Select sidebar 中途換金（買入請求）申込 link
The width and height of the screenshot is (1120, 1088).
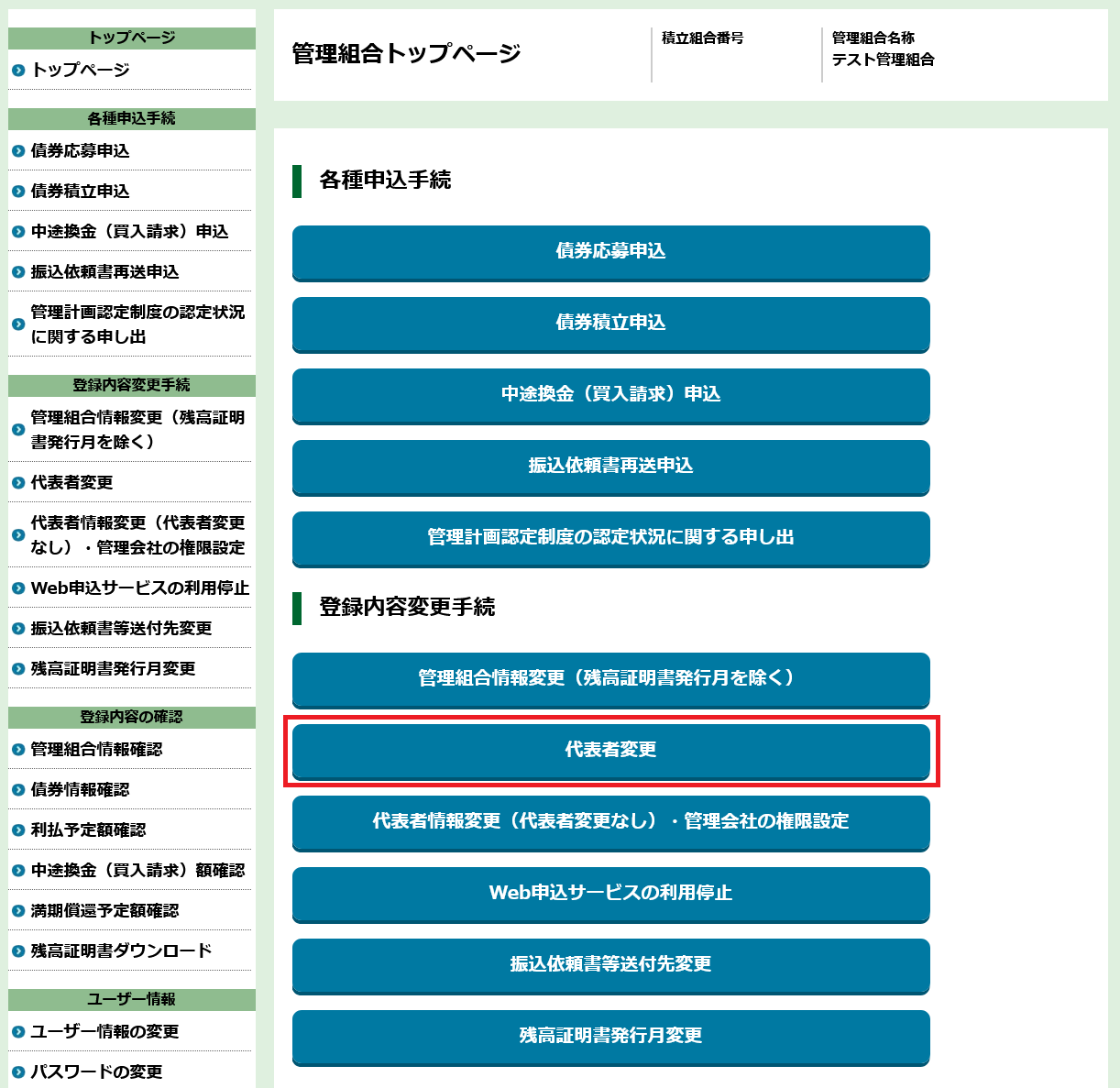click(129, 231)
